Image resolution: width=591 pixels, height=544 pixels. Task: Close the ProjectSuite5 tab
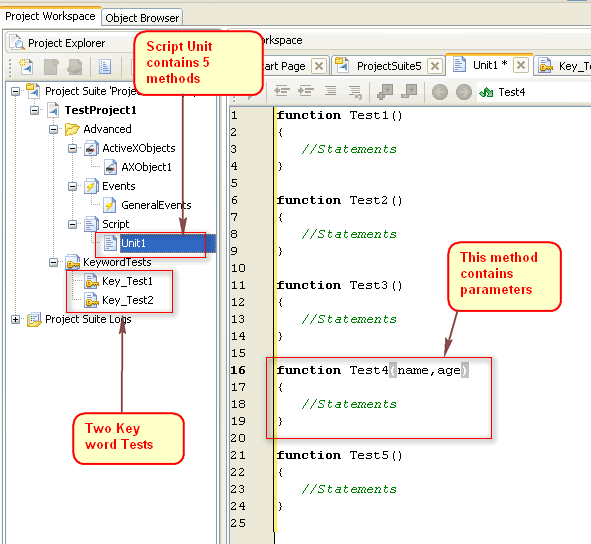[435, 66]
